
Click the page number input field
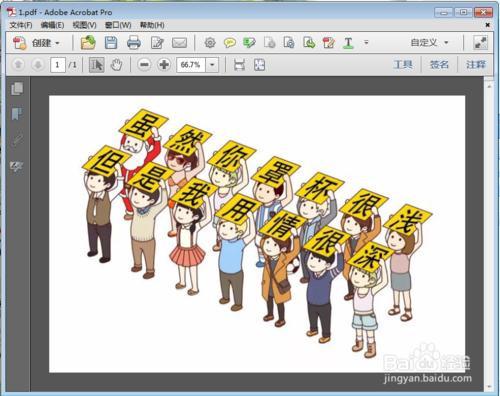pyautogui.click(x=57, y=64)
